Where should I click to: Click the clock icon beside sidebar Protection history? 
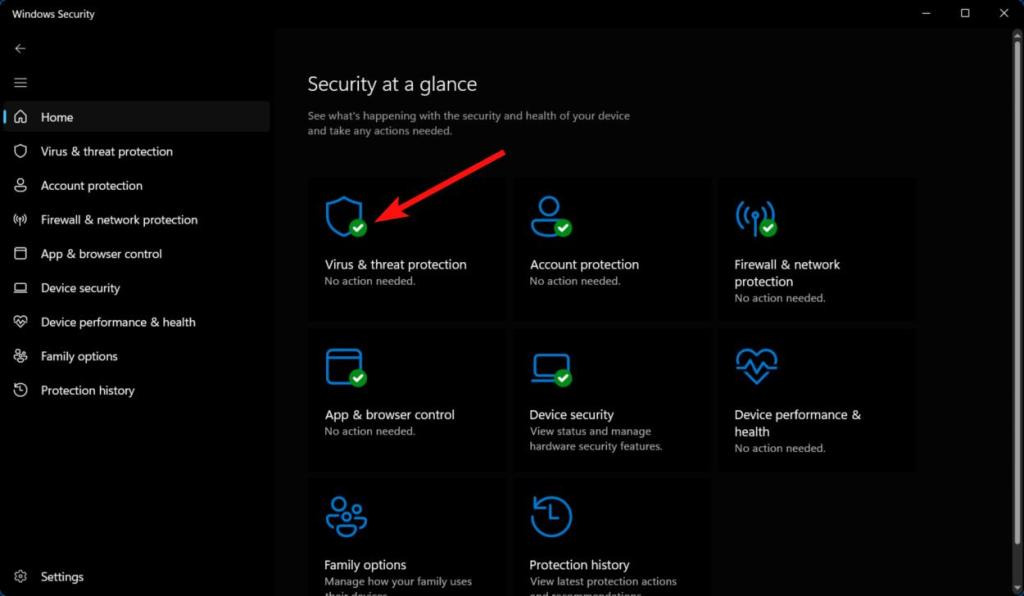point(21,390)
